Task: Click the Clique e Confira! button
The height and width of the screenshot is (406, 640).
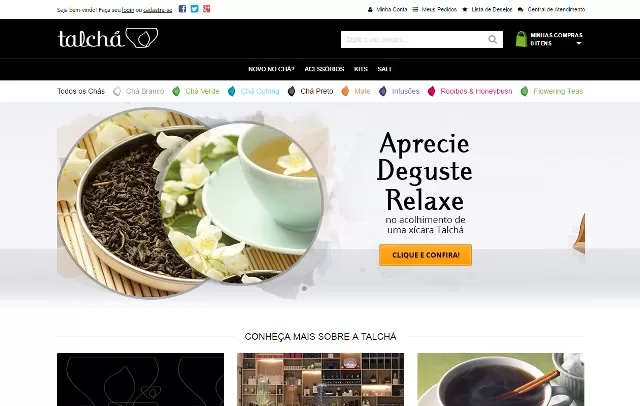Action: [x=425, y=255]
